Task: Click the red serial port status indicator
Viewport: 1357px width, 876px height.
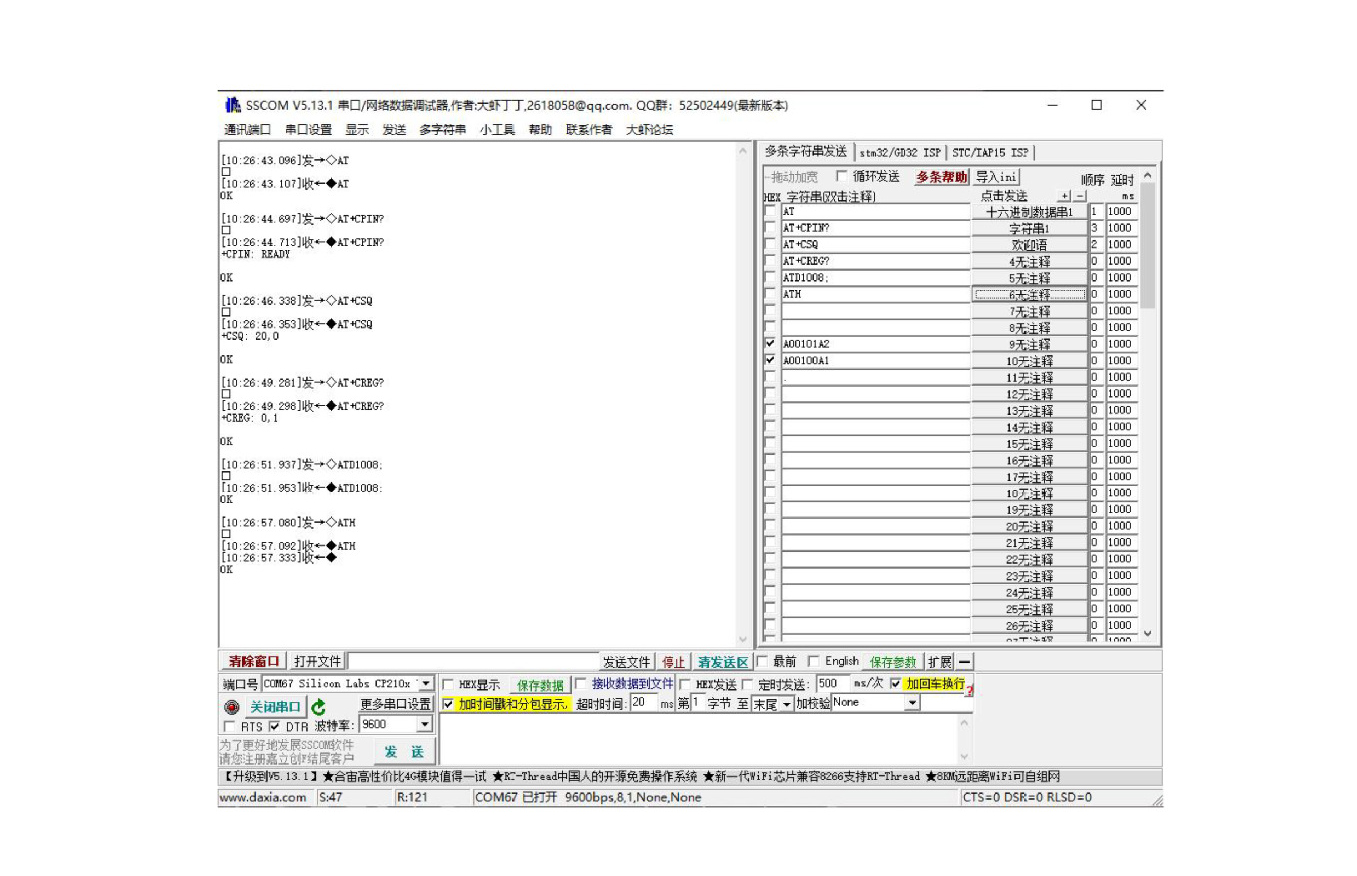Action: click(x=232, y=707)
